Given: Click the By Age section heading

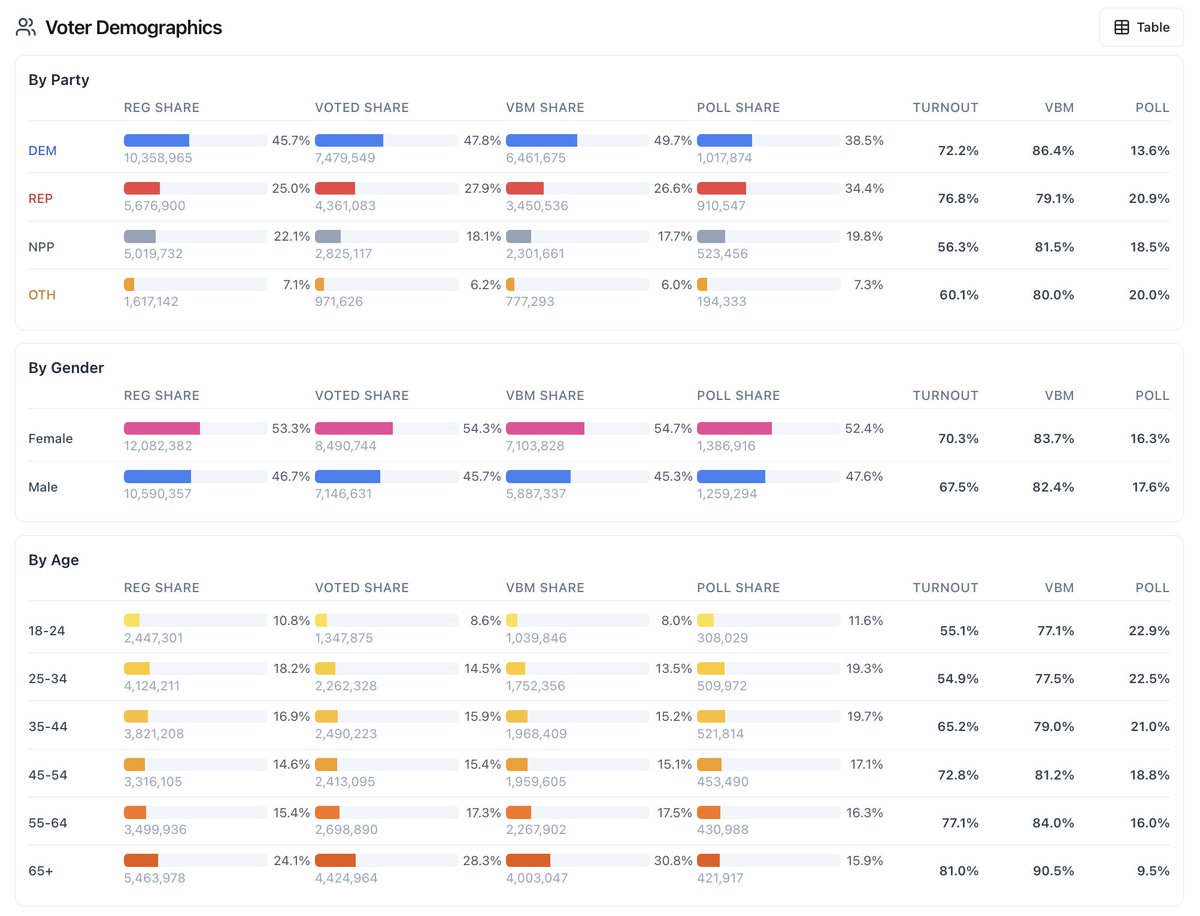Looking at the screenshot, I should [54, 560].
